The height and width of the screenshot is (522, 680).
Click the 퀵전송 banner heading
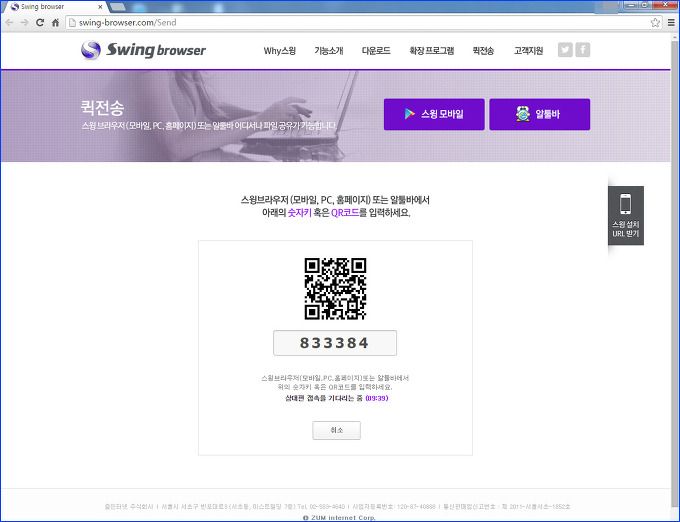[x=102, y=108]
